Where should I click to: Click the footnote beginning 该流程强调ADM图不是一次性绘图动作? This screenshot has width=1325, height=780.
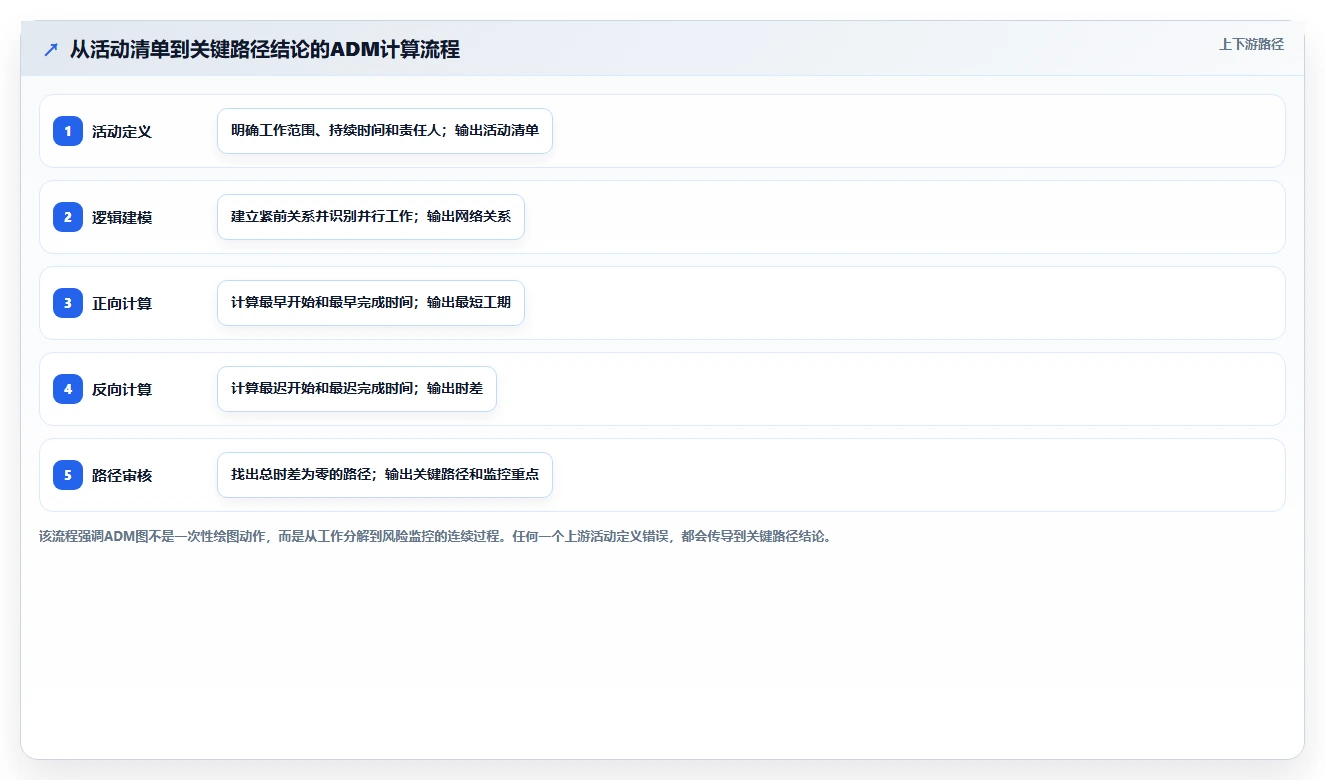436,536
